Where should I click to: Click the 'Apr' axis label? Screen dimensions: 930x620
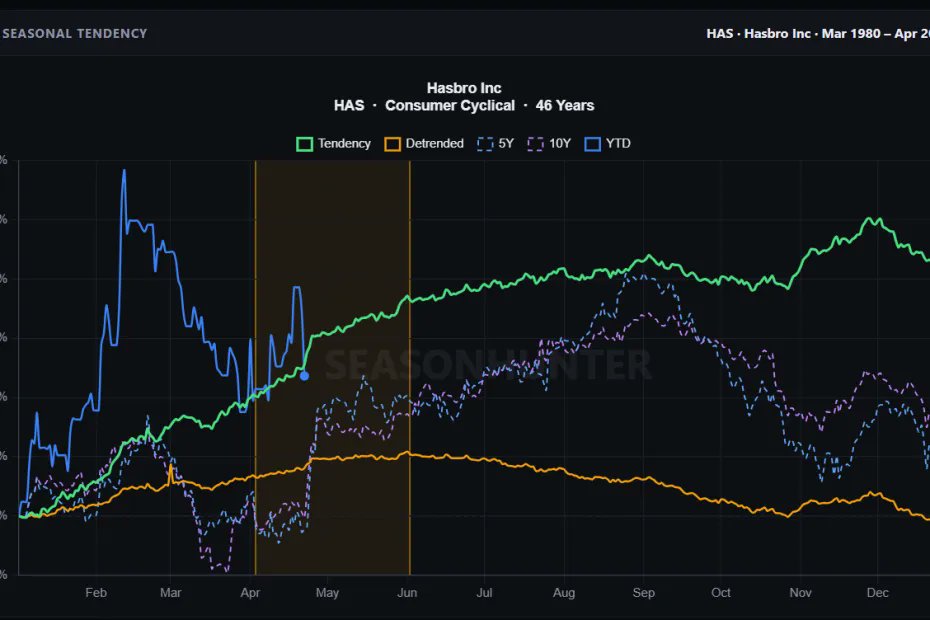coord(250,593)
